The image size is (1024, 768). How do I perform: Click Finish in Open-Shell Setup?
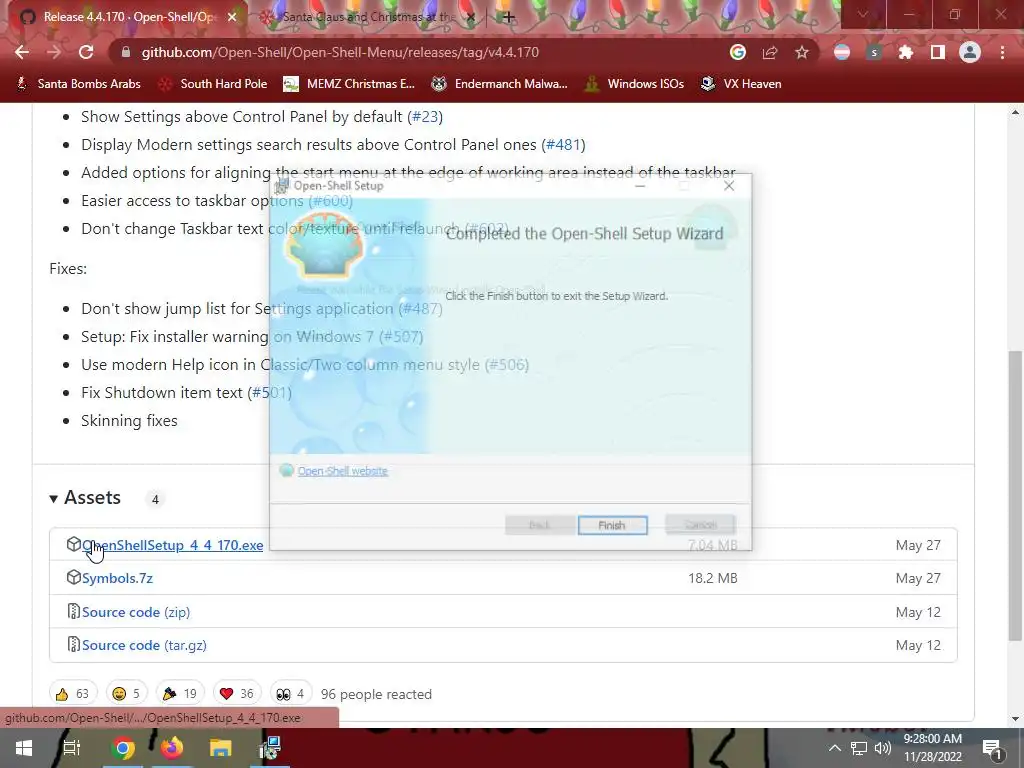click(612, 525)
